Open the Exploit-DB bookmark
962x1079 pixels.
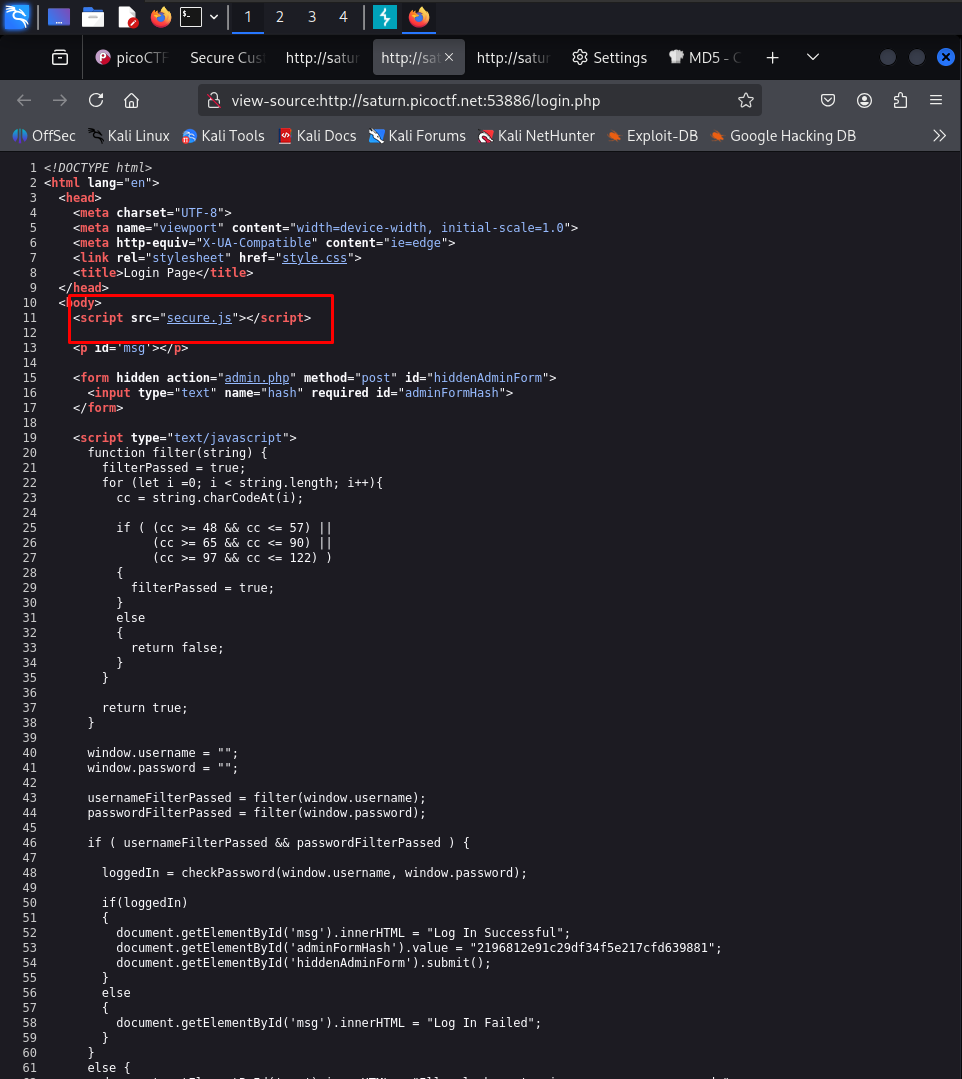click(x=652, y=135)
